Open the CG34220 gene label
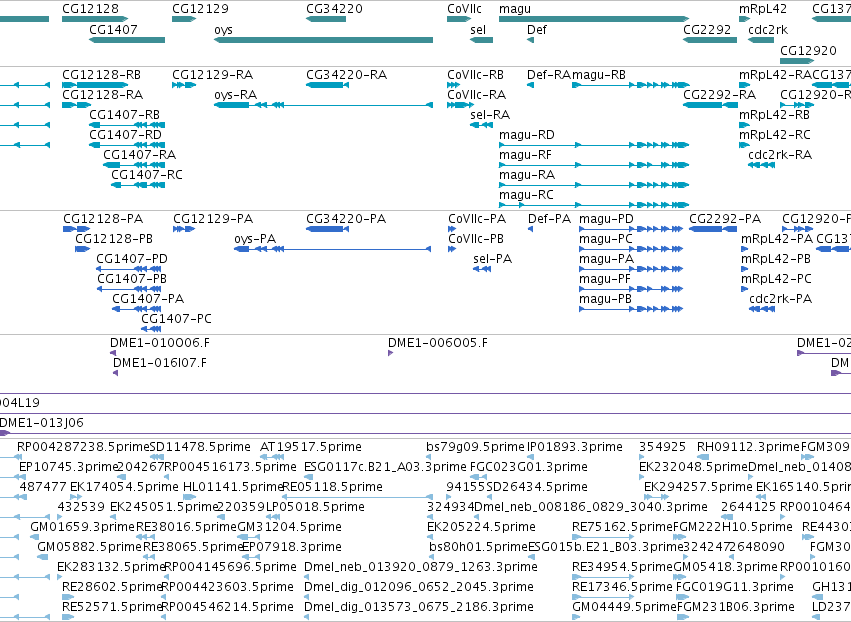 click(334, 9)
